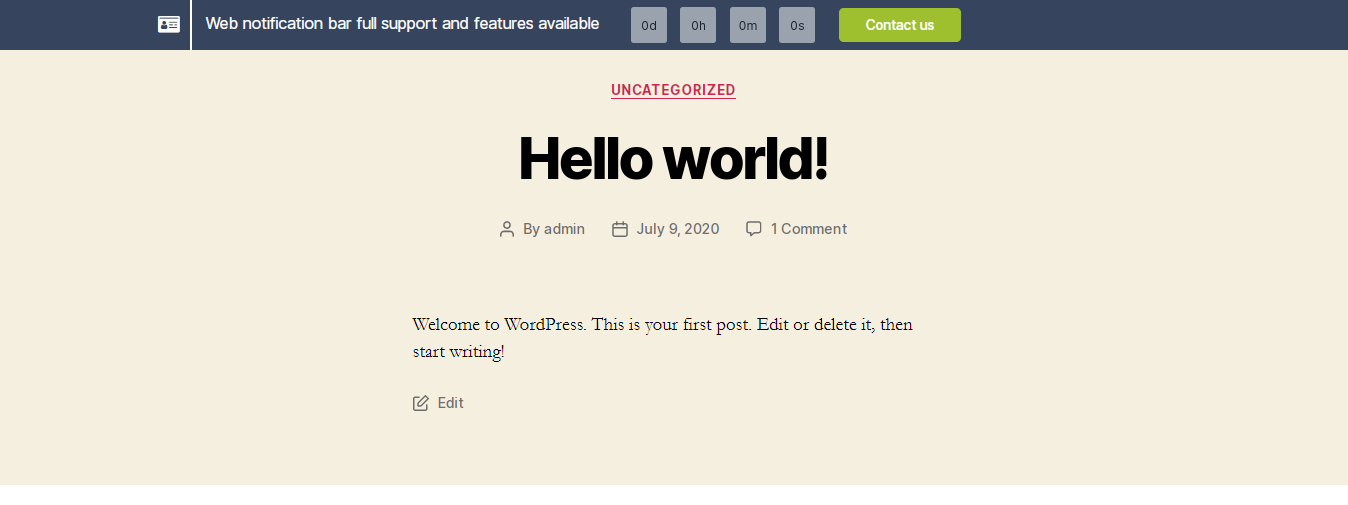Click the Welcome to WordPress paragraph text

pyautogui.click(x=662, y=338)
